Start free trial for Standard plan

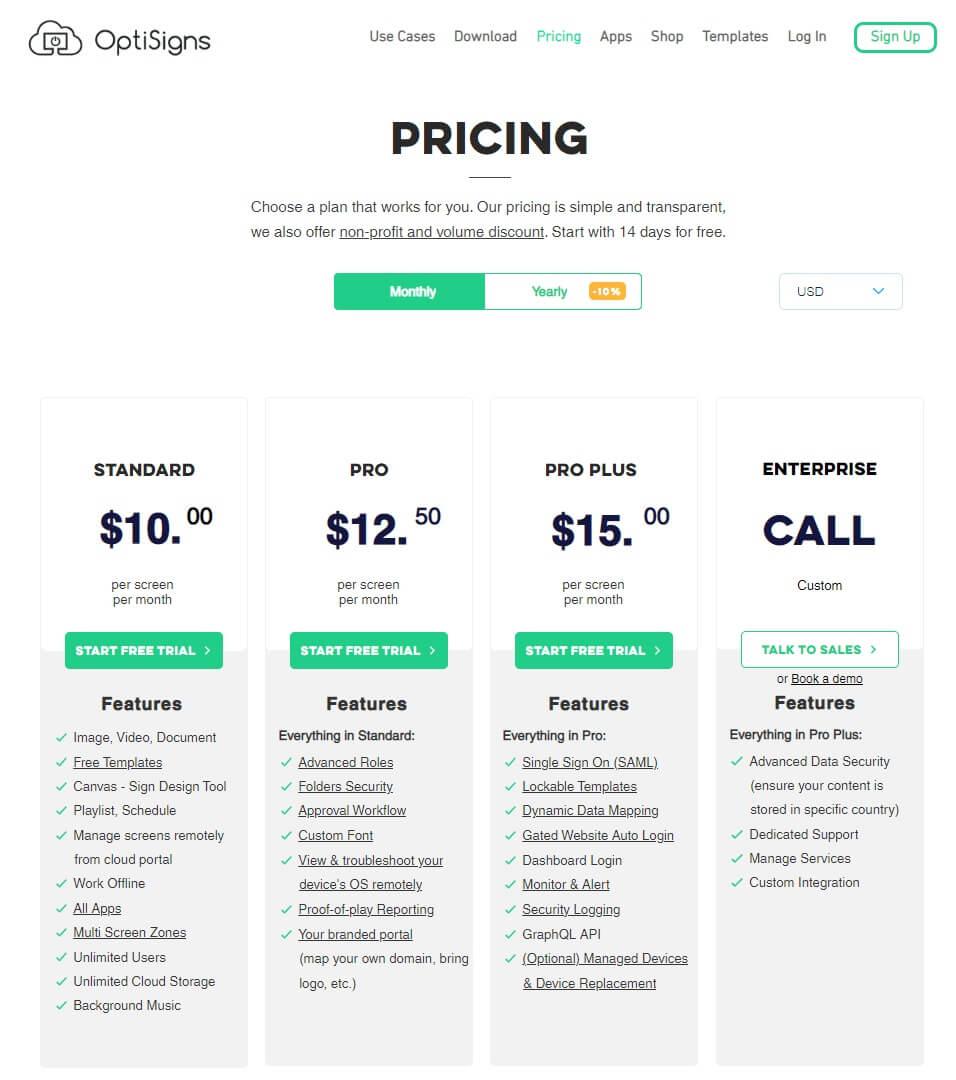[143, 650]
